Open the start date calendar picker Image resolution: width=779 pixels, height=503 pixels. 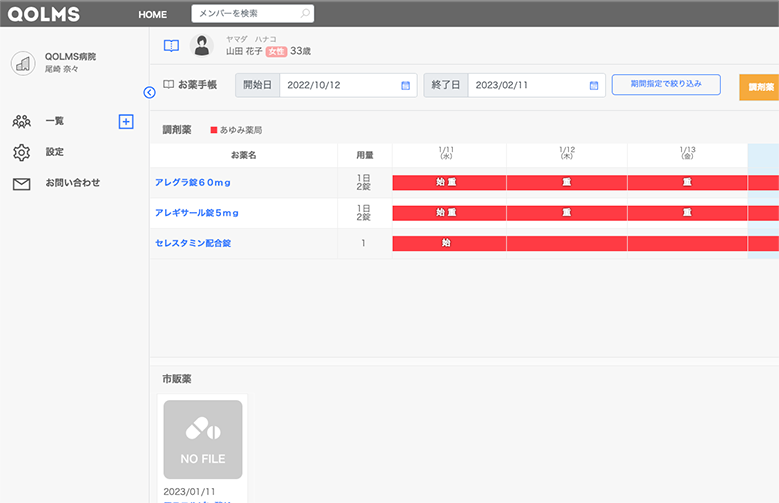[405, 86]
